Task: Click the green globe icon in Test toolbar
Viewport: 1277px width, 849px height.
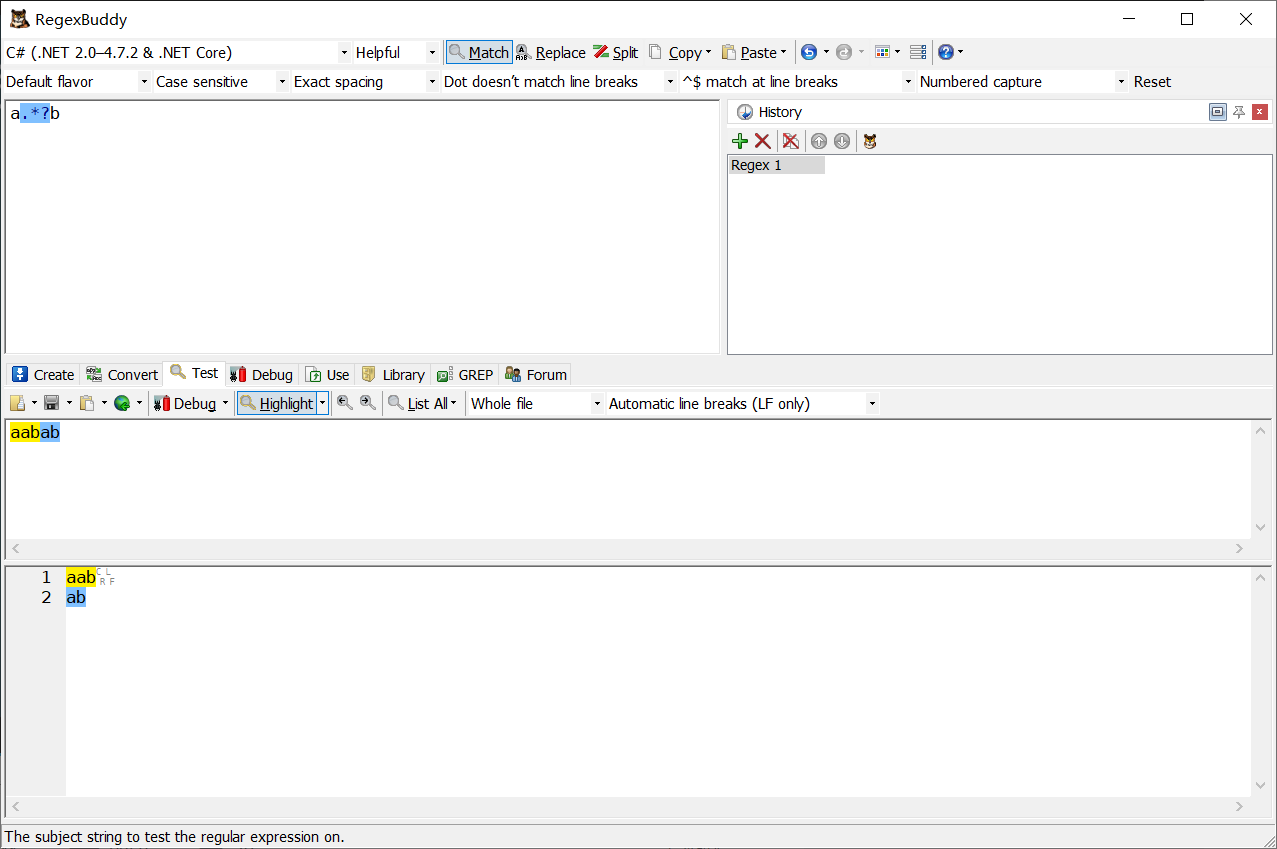Action: (122, 403)
